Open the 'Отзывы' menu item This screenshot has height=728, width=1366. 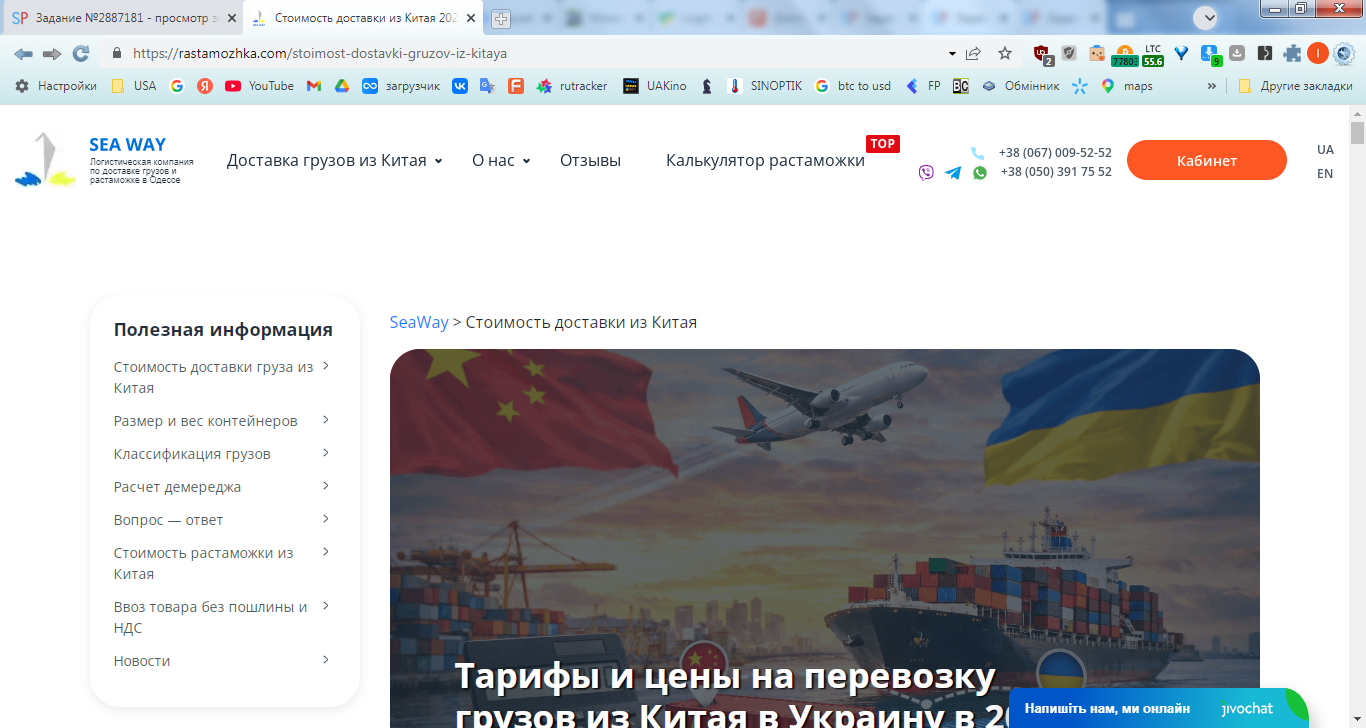click(x=590, y=160)
